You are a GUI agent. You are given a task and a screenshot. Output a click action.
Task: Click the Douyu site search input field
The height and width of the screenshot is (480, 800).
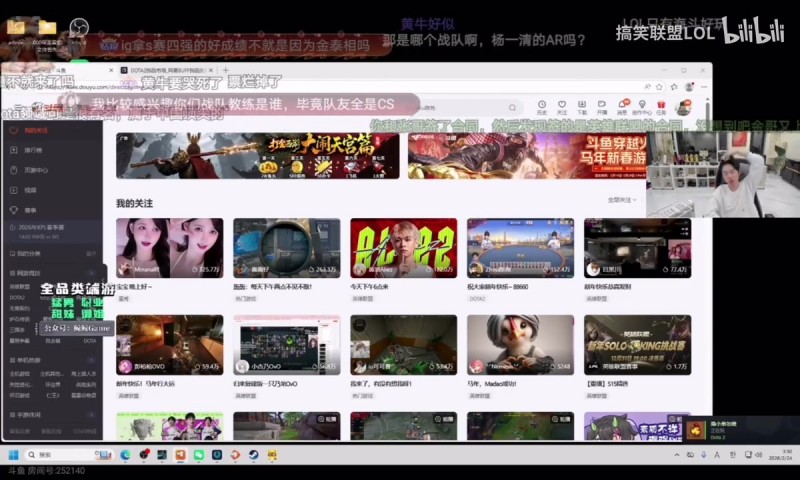[x=462, y=108]
